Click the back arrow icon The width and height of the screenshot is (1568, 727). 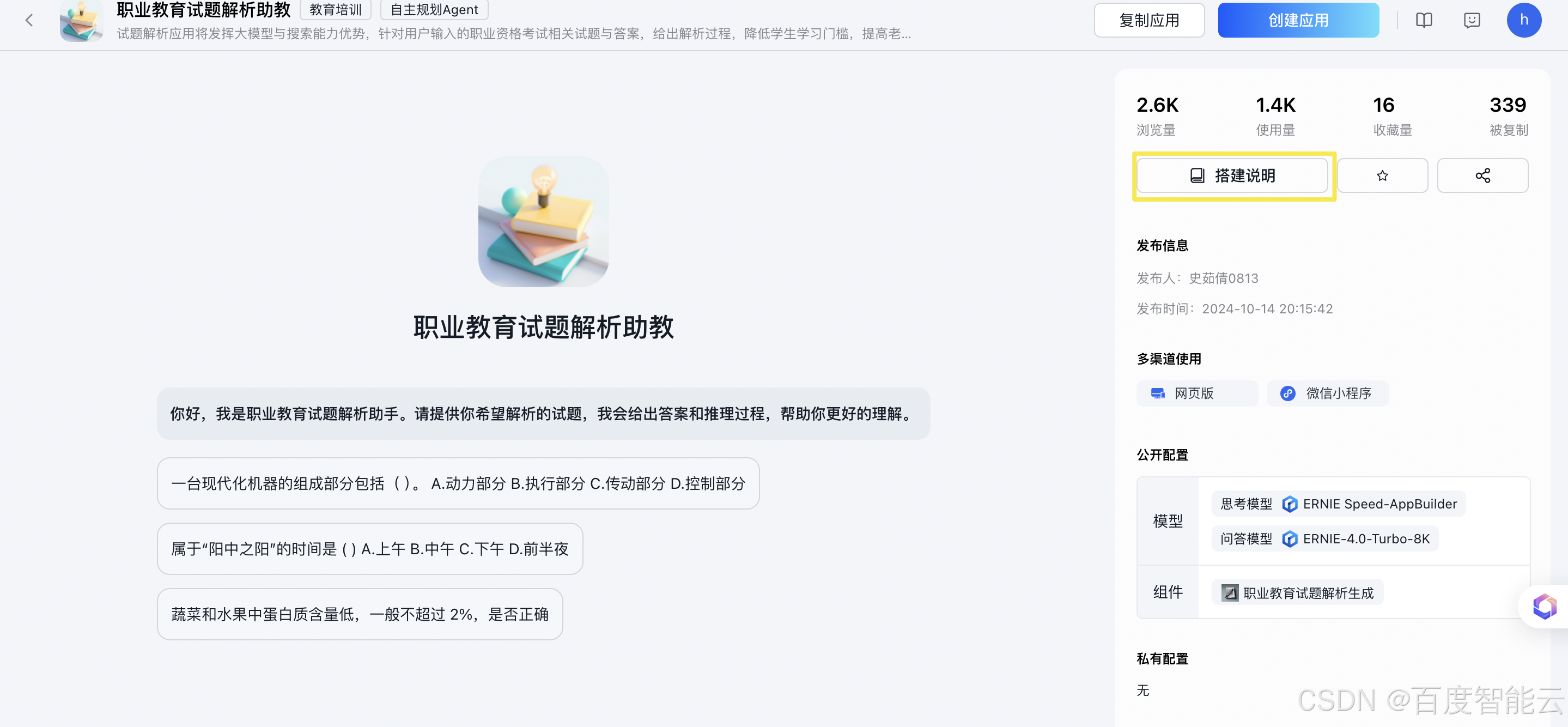point(29,21)
